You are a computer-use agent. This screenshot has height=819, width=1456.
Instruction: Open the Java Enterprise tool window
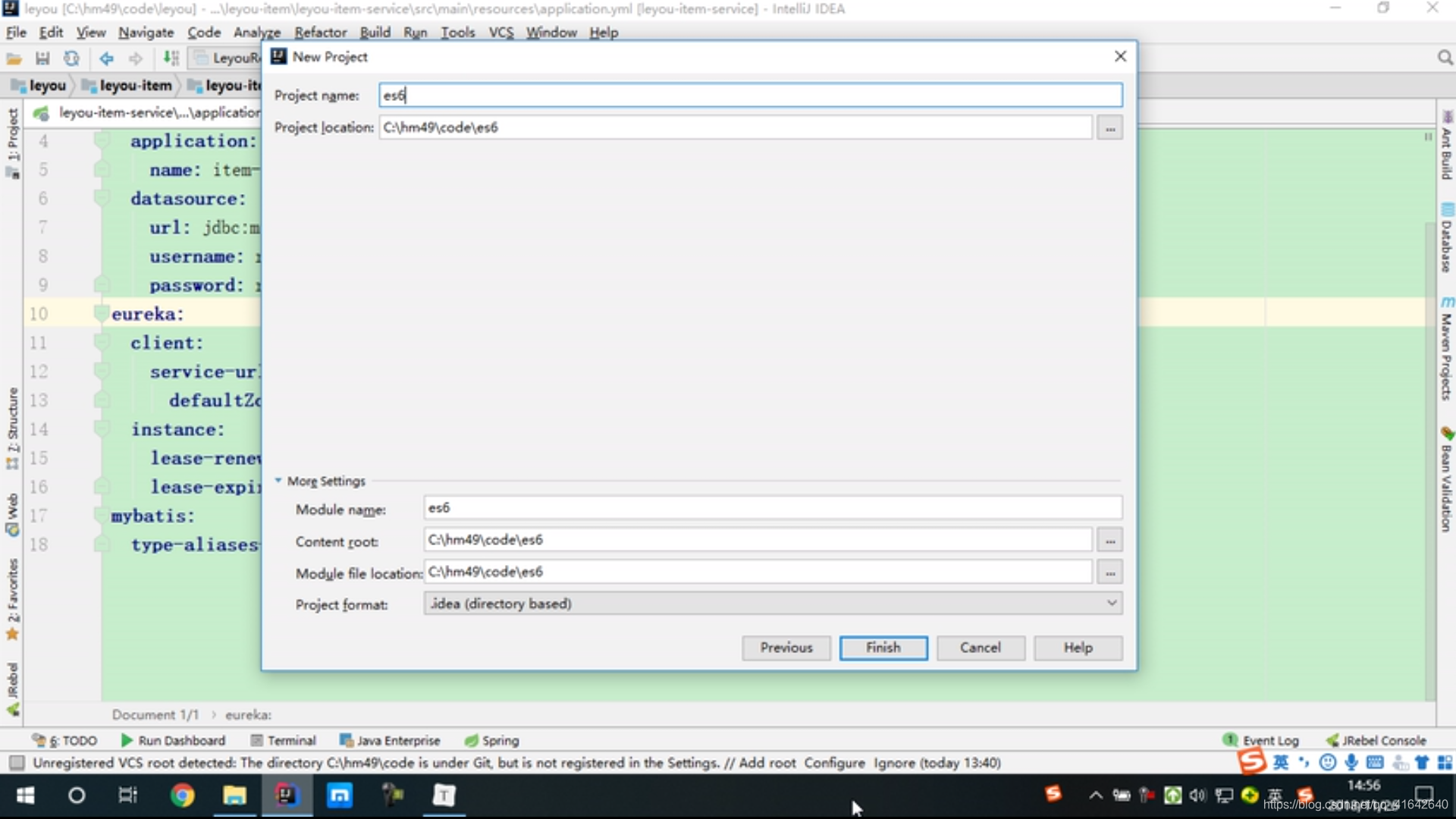coord(390,740)
